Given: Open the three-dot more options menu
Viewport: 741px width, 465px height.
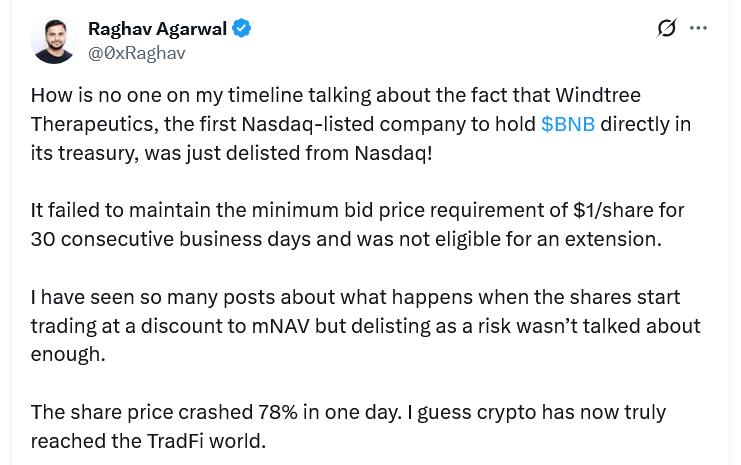Looking at the screenshot, I should 699,29.
